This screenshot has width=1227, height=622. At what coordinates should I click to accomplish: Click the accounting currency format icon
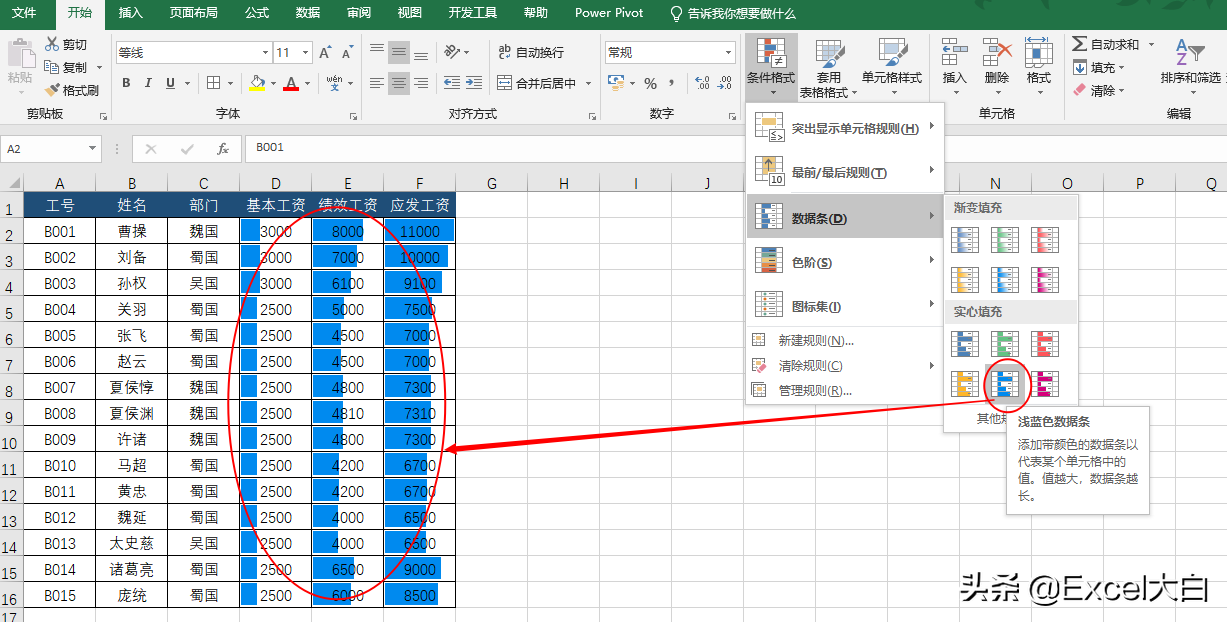[618, 83]
